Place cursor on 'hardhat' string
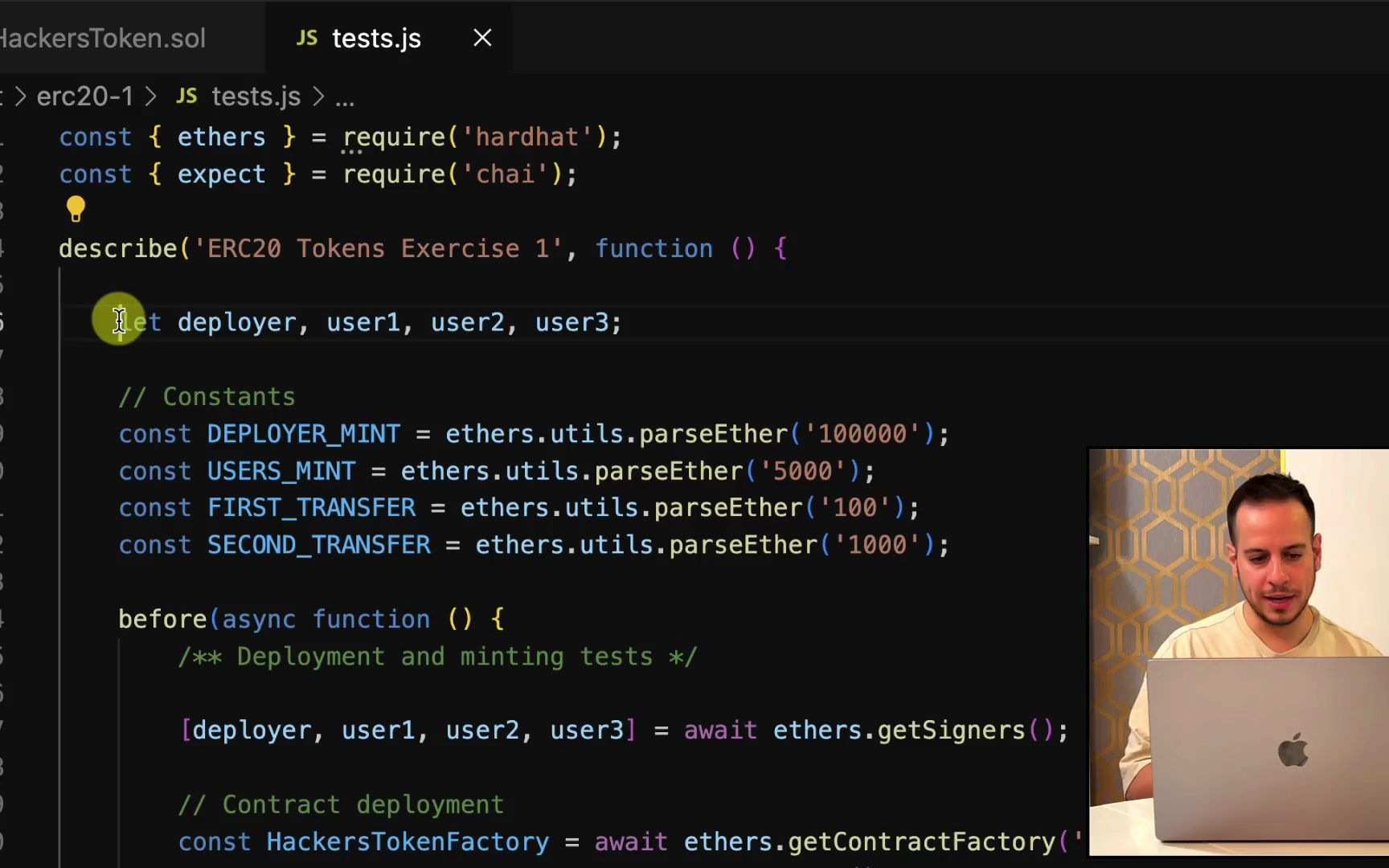Viewport: 1389px width, 868px height. [527, 137]
